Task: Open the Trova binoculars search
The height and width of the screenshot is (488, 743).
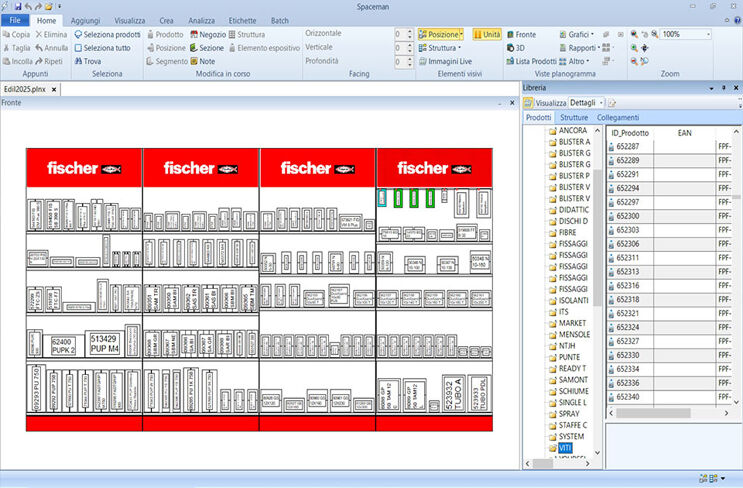Action: [x=88, y=61]
